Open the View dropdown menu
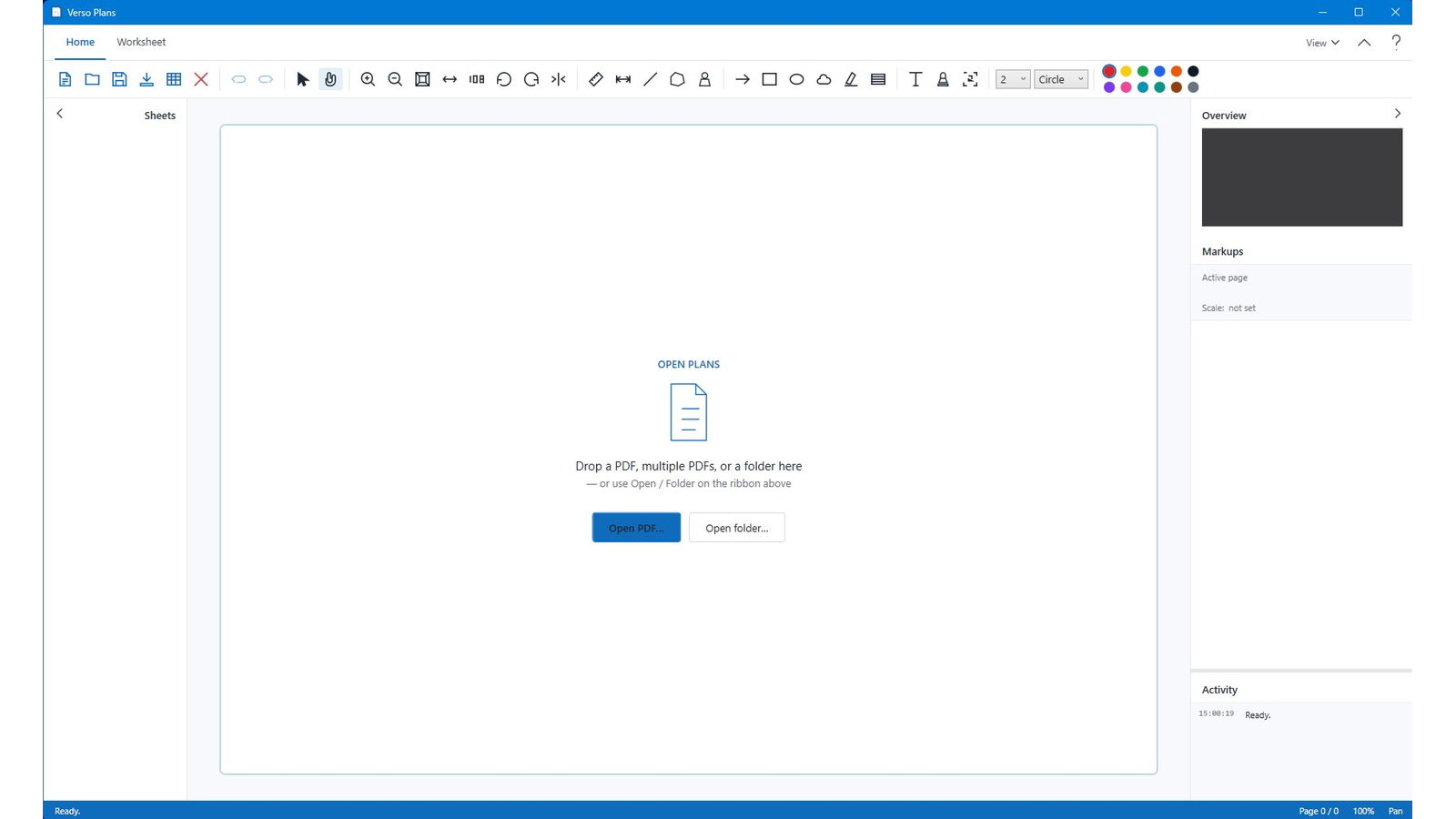The width and height of the screenshot is (1456, 819). point(1322,43)
